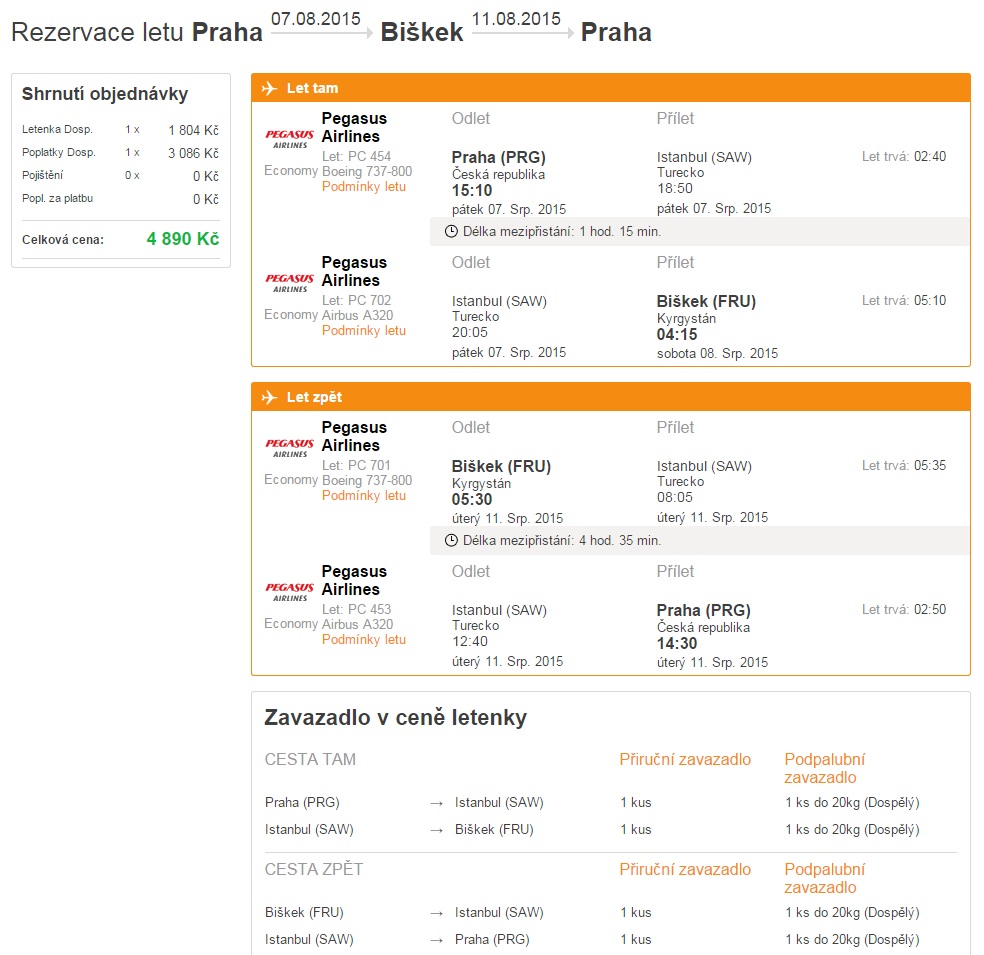Click the airplane icon beside Let tam
The width and height of the screenshot is (984, 955).
(269, 88)
